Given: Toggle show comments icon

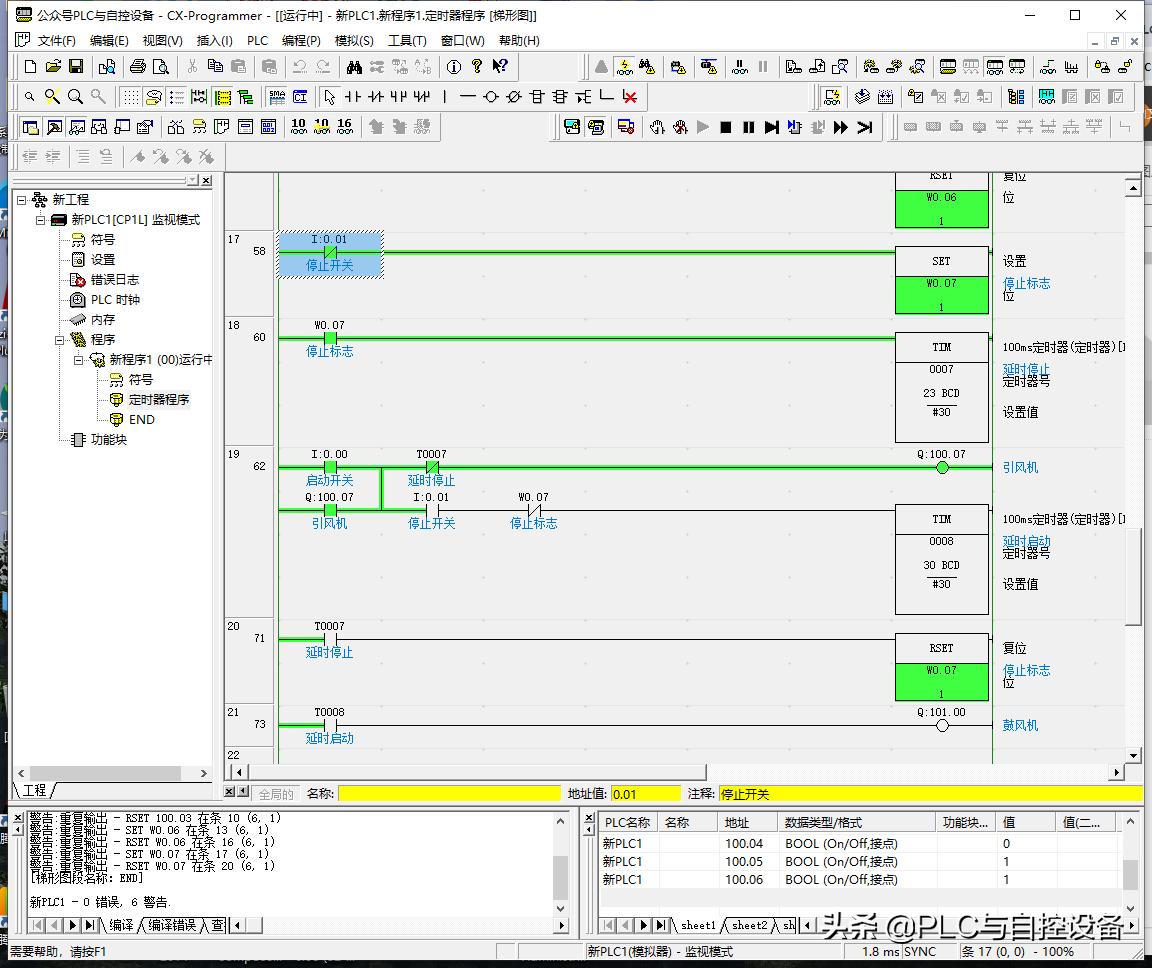Looking at the screenshot, I should pyautogui.click(x=154, y=97).
